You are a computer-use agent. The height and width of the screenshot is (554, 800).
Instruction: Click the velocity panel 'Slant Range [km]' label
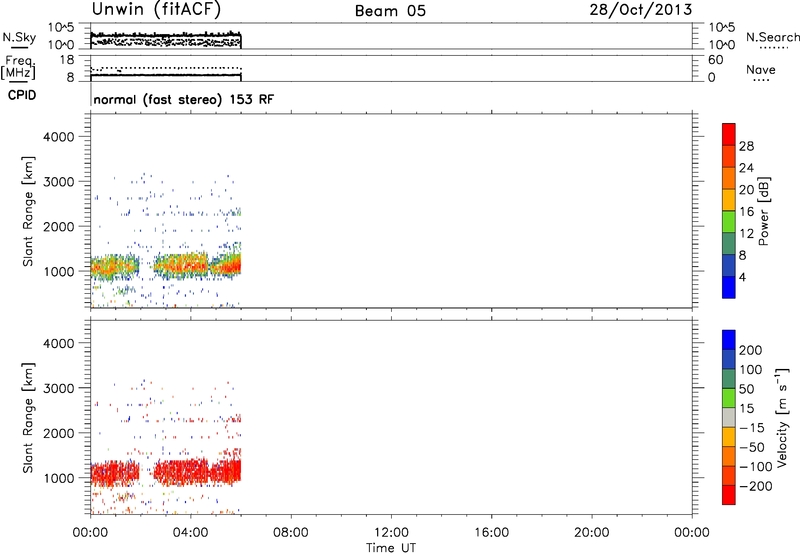coord(28,418)
